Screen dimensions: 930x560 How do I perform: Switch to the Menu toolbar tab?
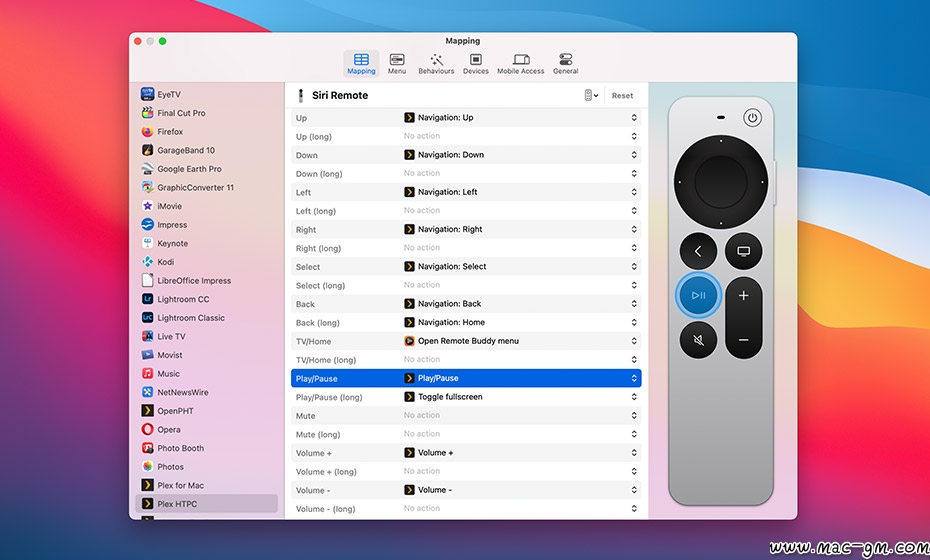(x=397, y=64)
